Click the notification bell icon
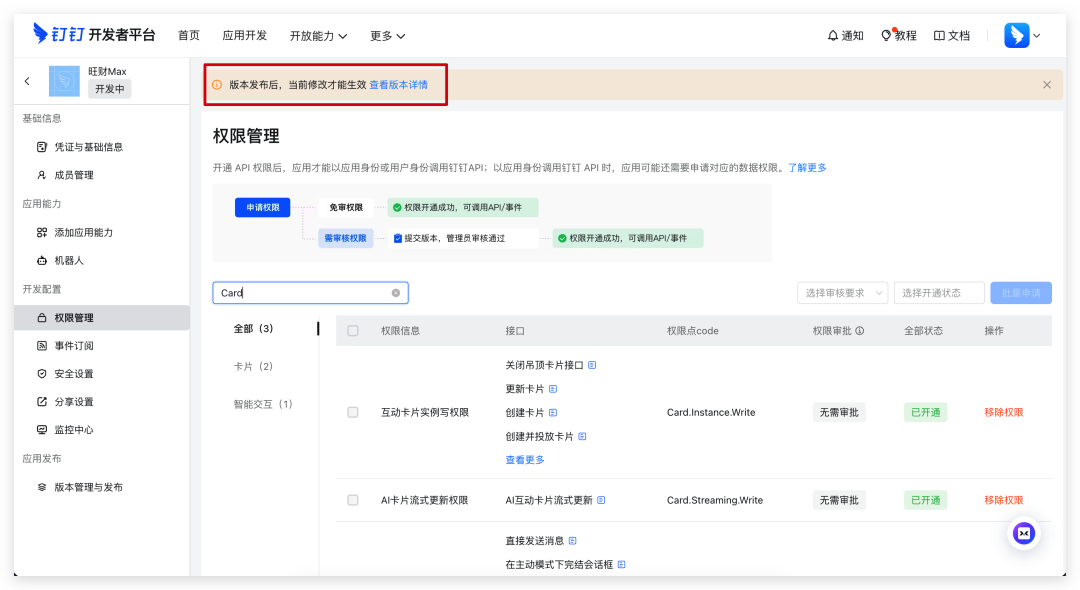 tap(833, 35)
